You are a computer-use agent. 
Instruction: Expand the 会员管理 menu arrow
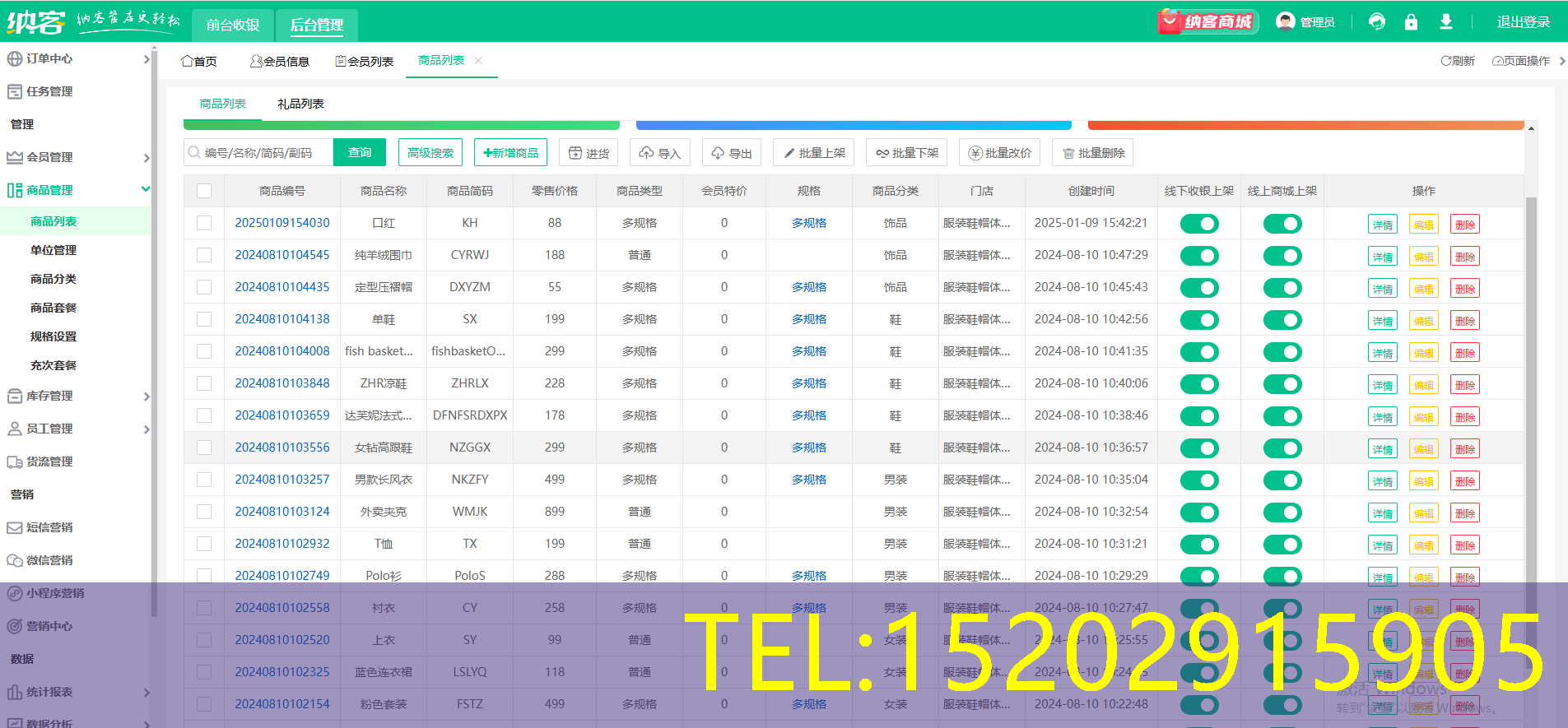point(147,158)
